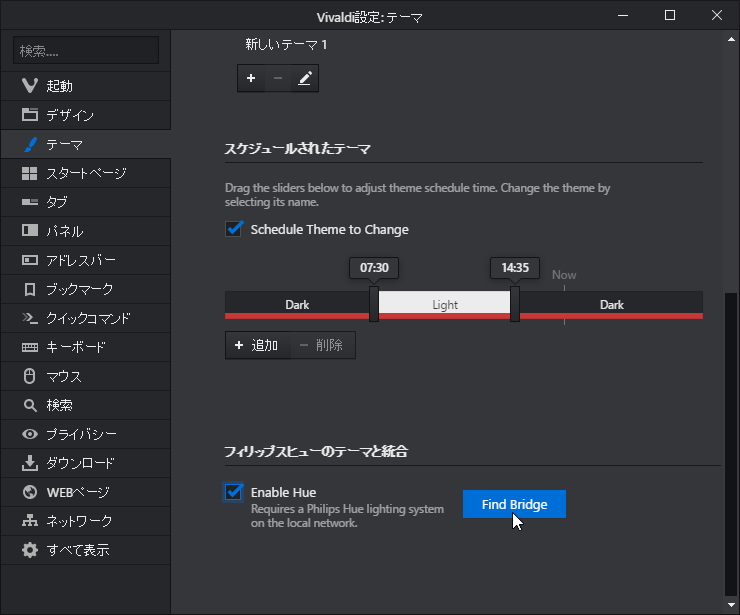Click the Vivaldi 起動 icon in sidebar

[30, 85]
